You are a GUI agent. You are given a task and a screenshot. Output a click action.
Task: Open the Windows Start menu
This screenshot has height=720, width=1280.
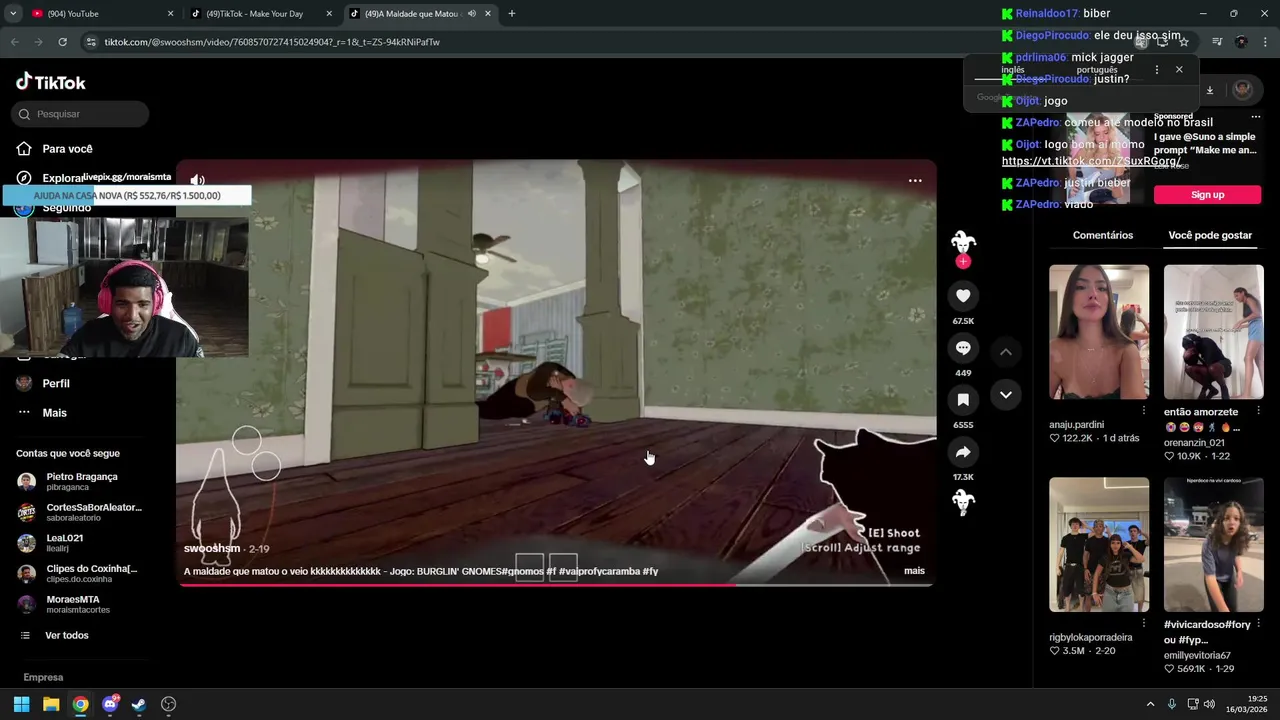click(21, 704)
